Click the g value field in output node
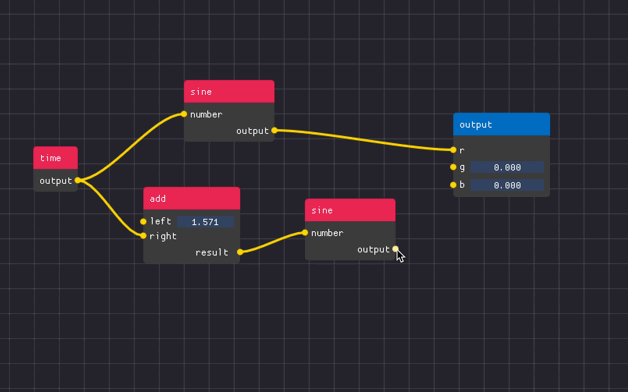The height and width of the screenshot is (392, 628). [x=507, y=167]
